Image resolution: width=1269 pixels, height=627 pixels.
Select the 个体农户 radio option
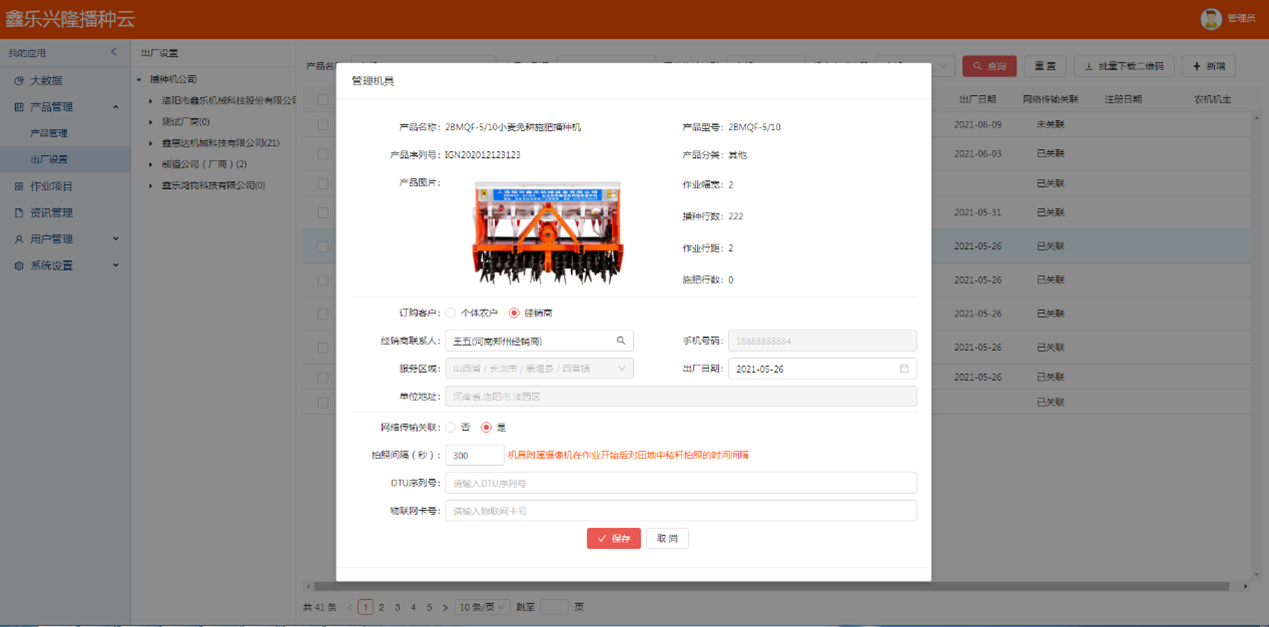(x=451, y=313)
